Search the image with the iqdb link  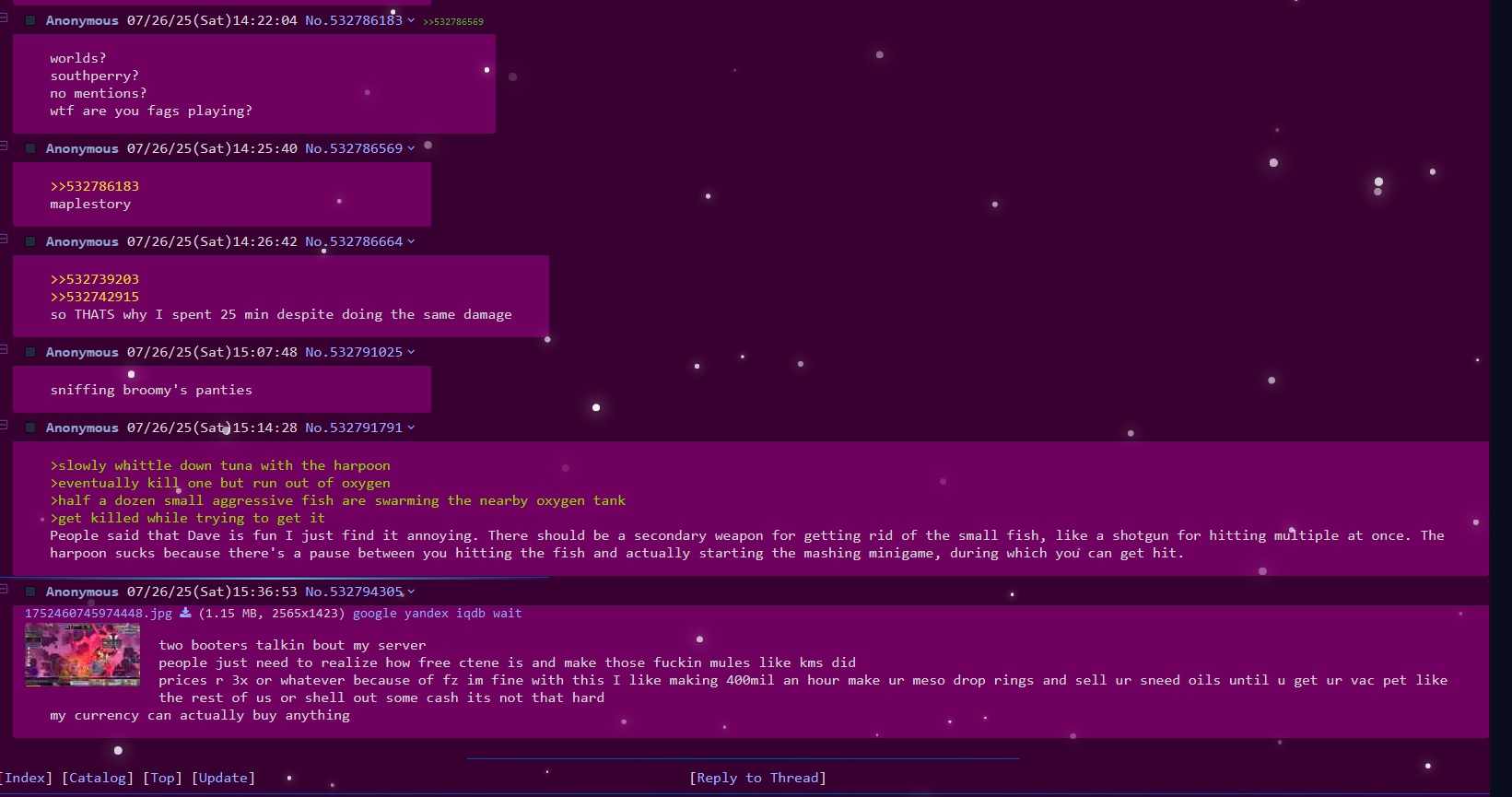click(x=470, y=613)
